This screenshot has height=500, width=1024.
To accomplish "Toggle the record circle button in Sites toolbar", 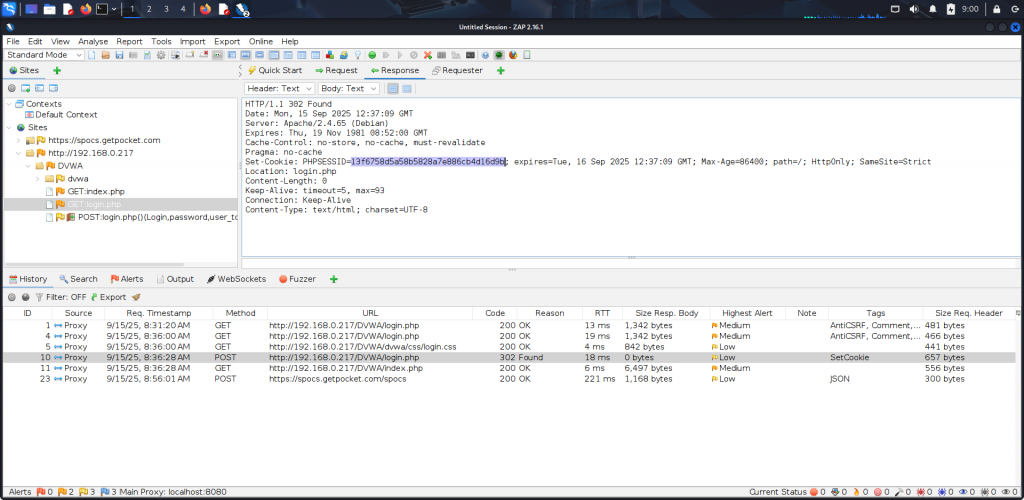I will pyautogui.click(x=12, y=88).
